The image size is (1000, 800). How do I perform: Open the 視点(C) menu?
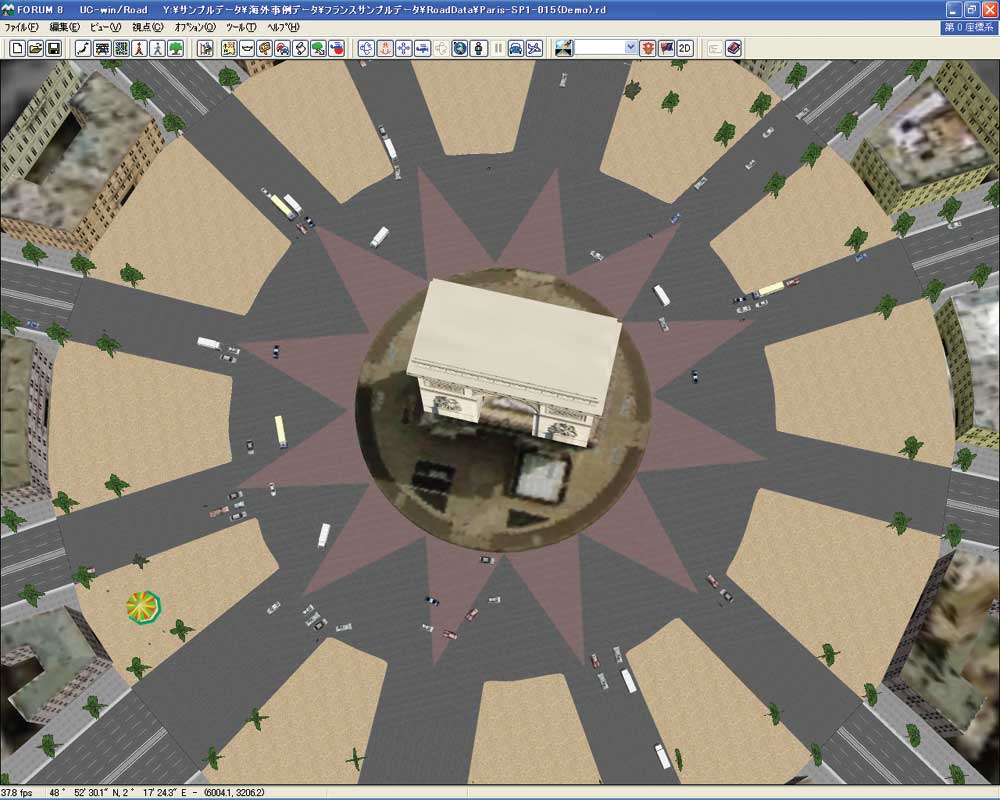coord(148,27)
